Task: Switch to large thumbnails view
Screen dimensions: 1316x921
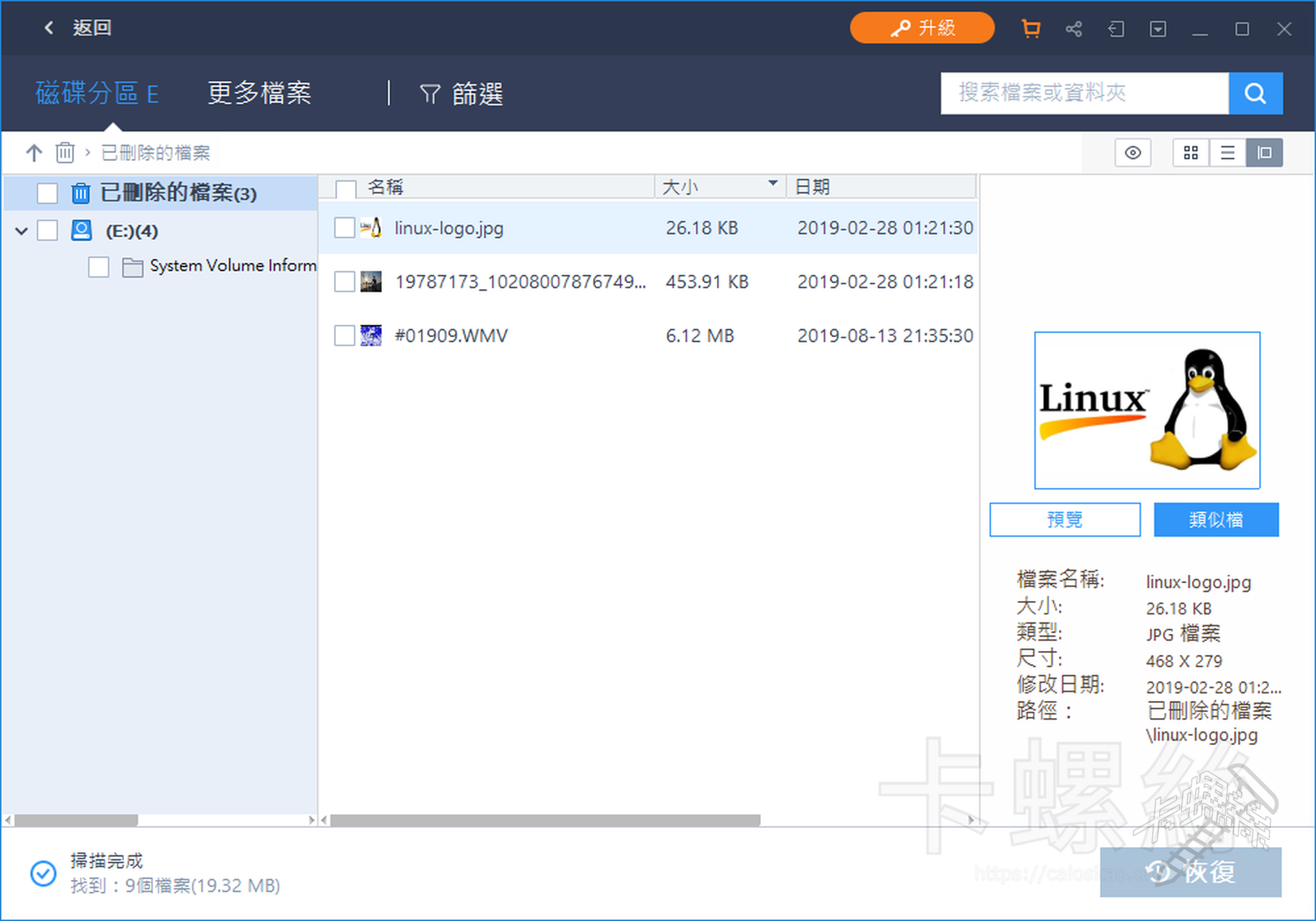Action: click(1191, 153)
